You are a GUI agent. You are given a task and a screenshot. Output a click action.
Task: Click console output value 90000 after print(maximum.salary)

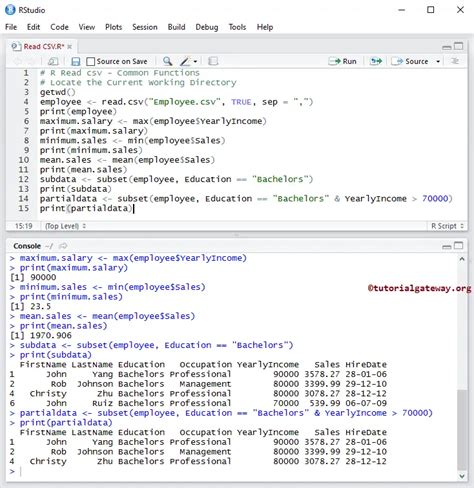click(43, 277)
